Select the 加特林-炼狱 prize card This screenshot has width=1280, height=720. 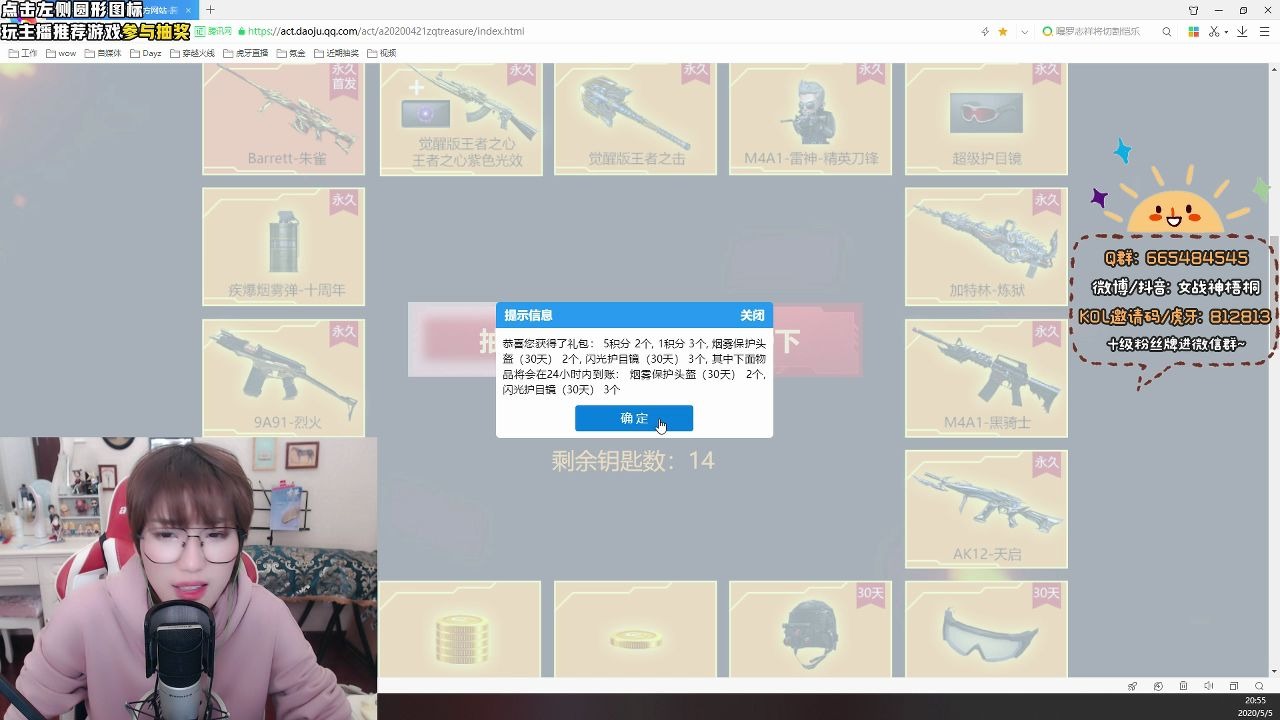click(986, 246)
